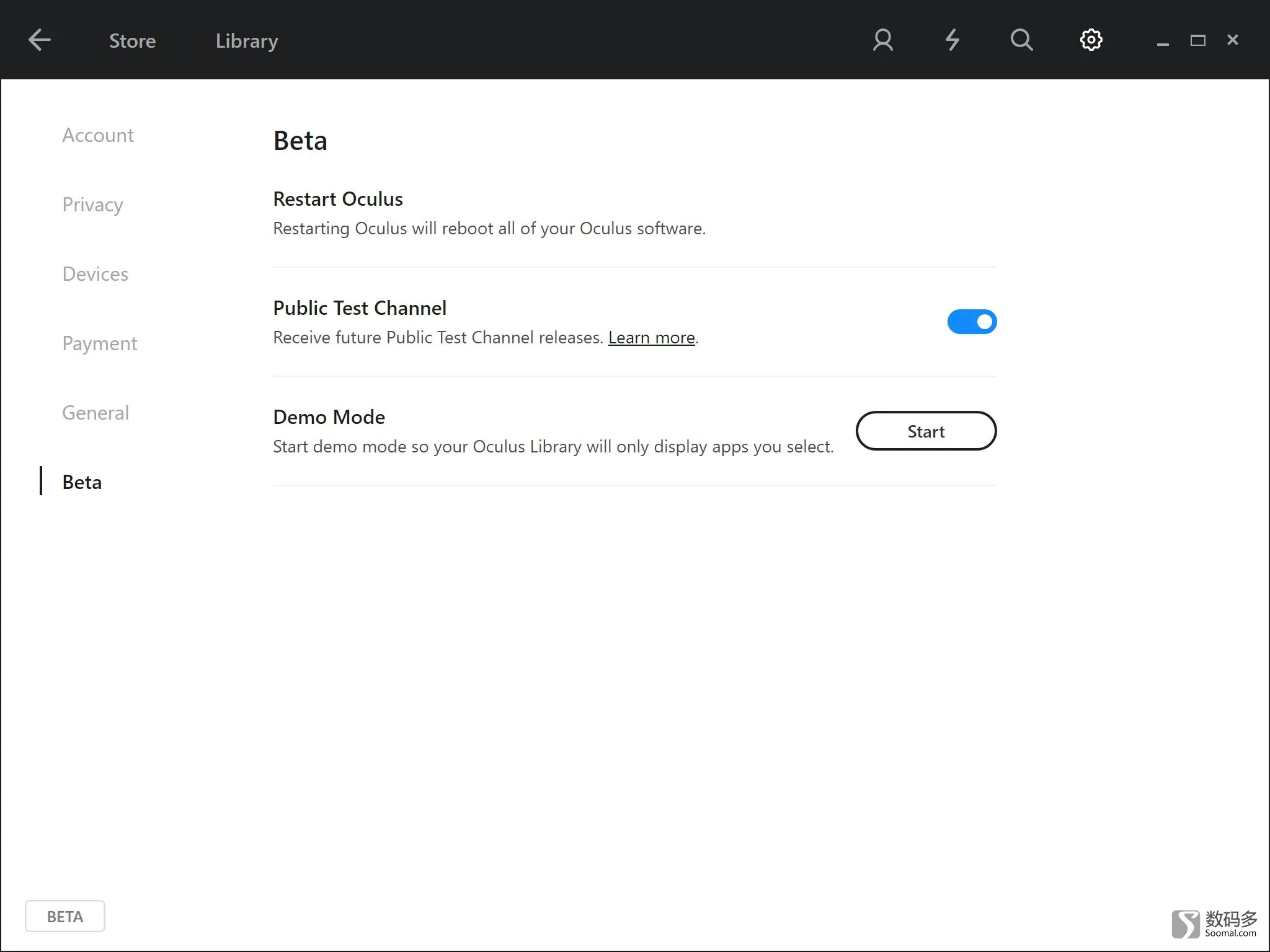Go back using the arrow icon

point(40,40)
